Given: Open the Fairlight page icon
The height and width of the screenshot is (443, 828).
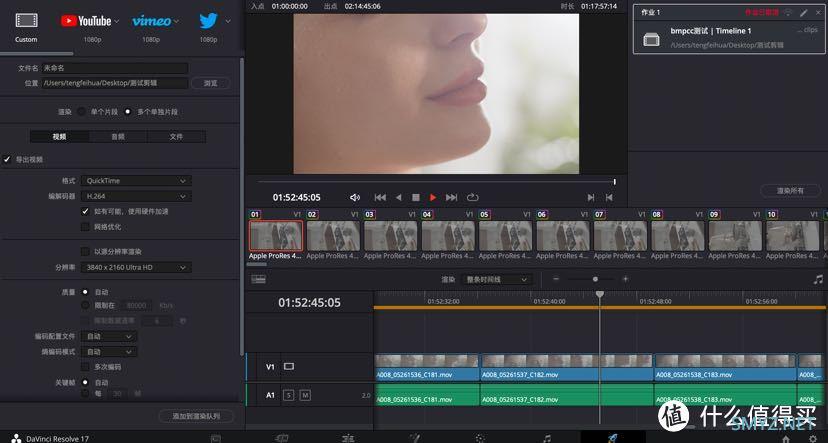Looking at the screenshot, I should coord(547,438).
